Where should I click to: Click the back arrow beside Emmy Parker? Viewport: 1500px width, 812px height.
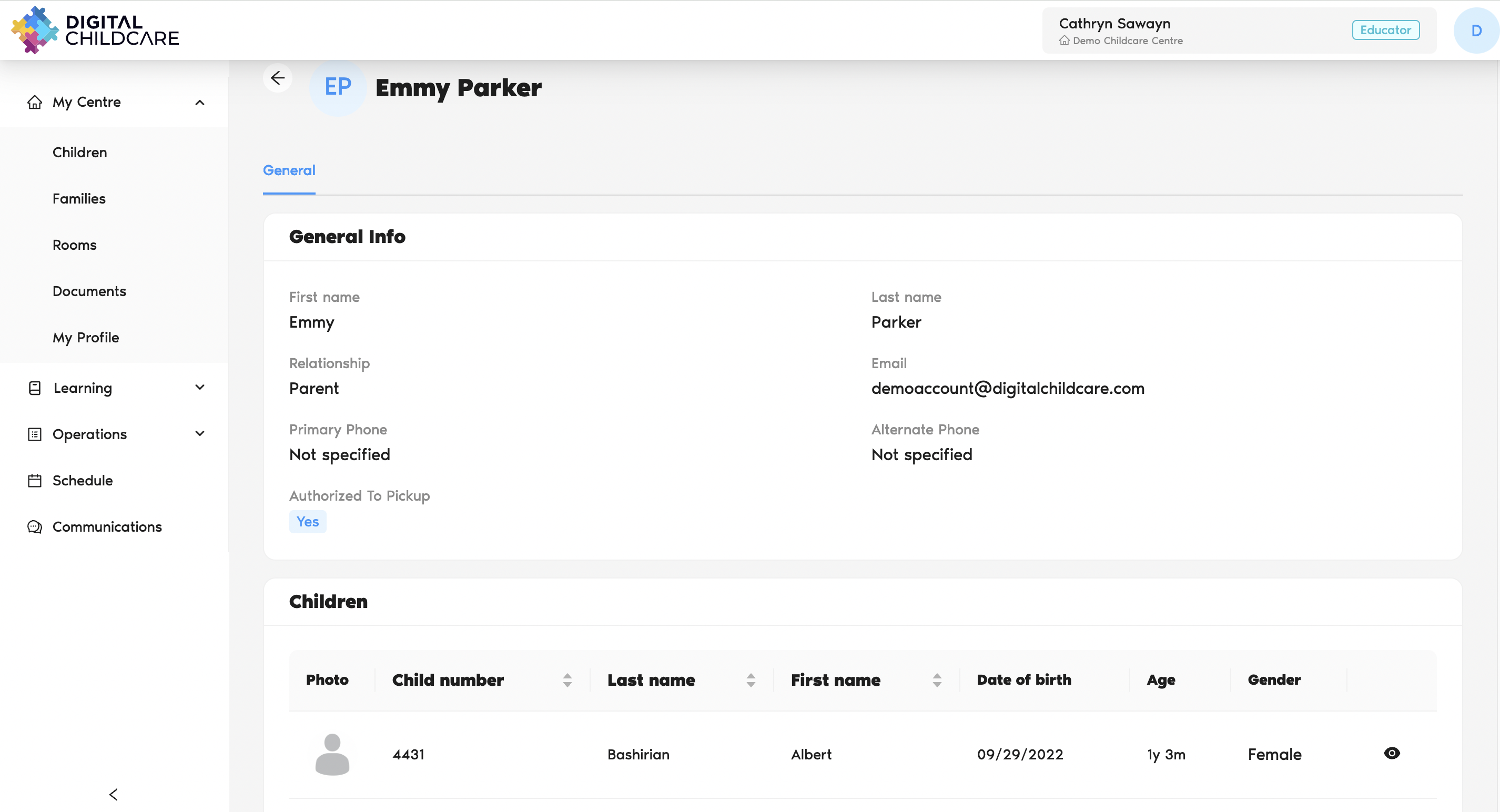pyautogui.click(x=277, y=78)
